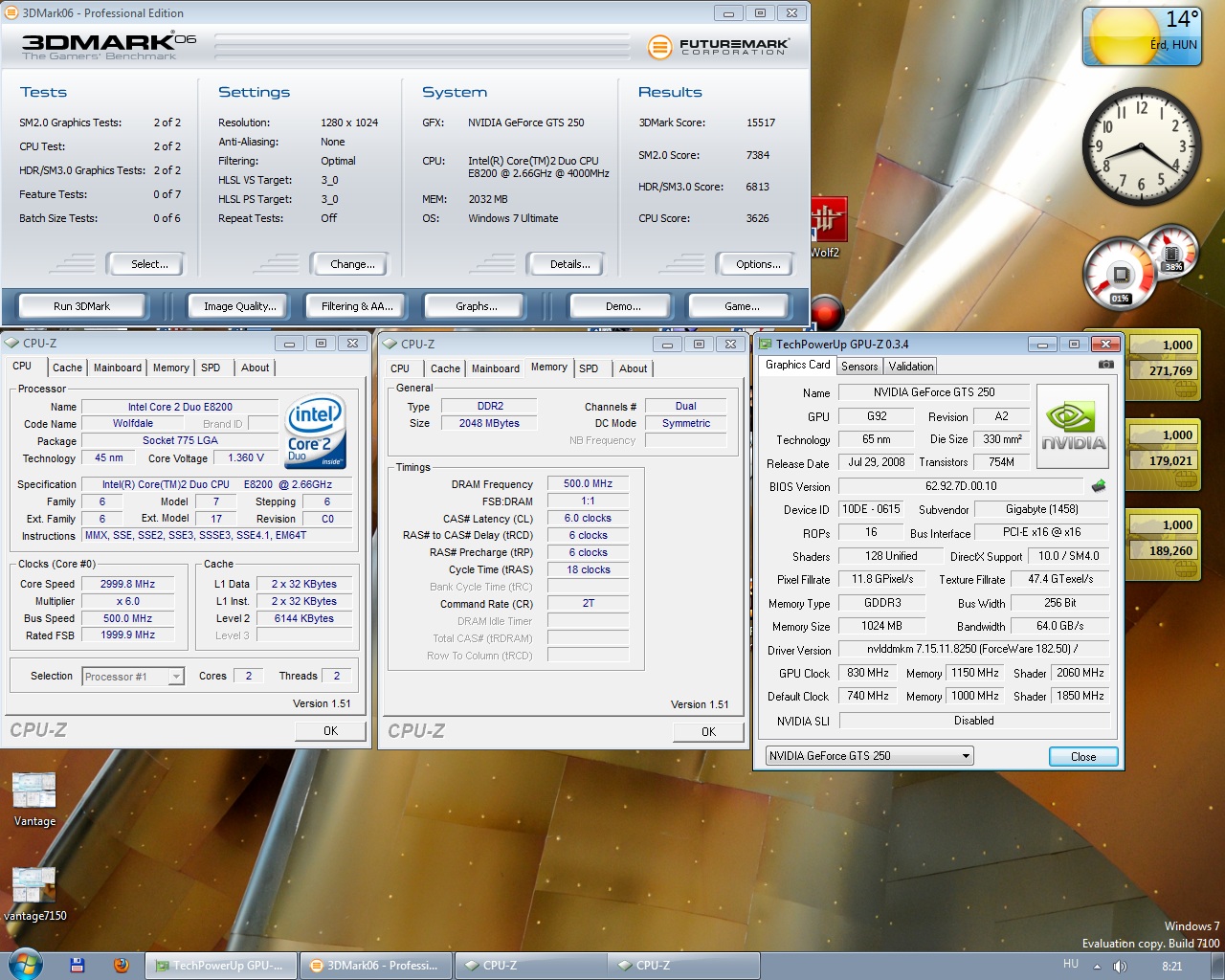Click the Demo... button
The height and width of the screenshot is (980, 1225).
pos(623,306)
